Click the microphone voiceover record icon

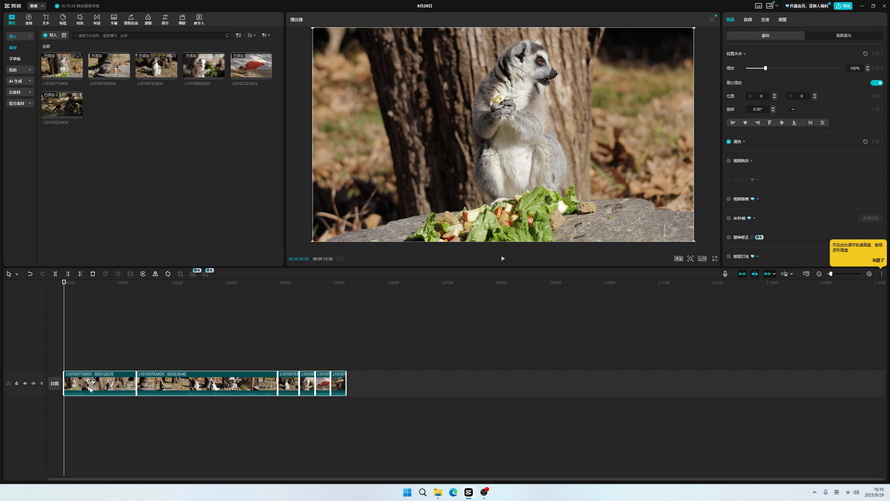point(725,274)
